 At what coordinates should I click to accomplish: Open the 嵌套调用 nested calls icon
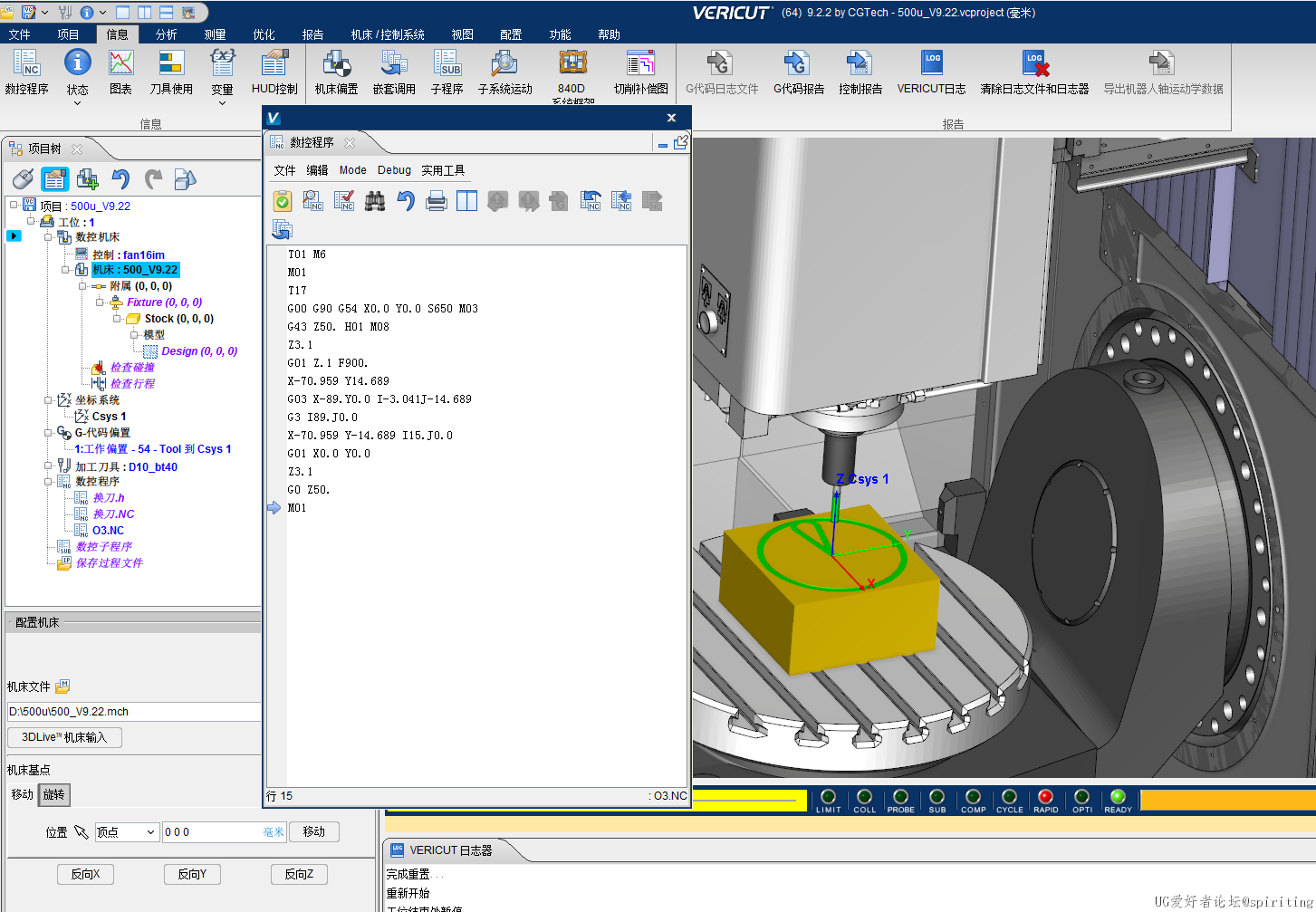[x=394, y=72]
